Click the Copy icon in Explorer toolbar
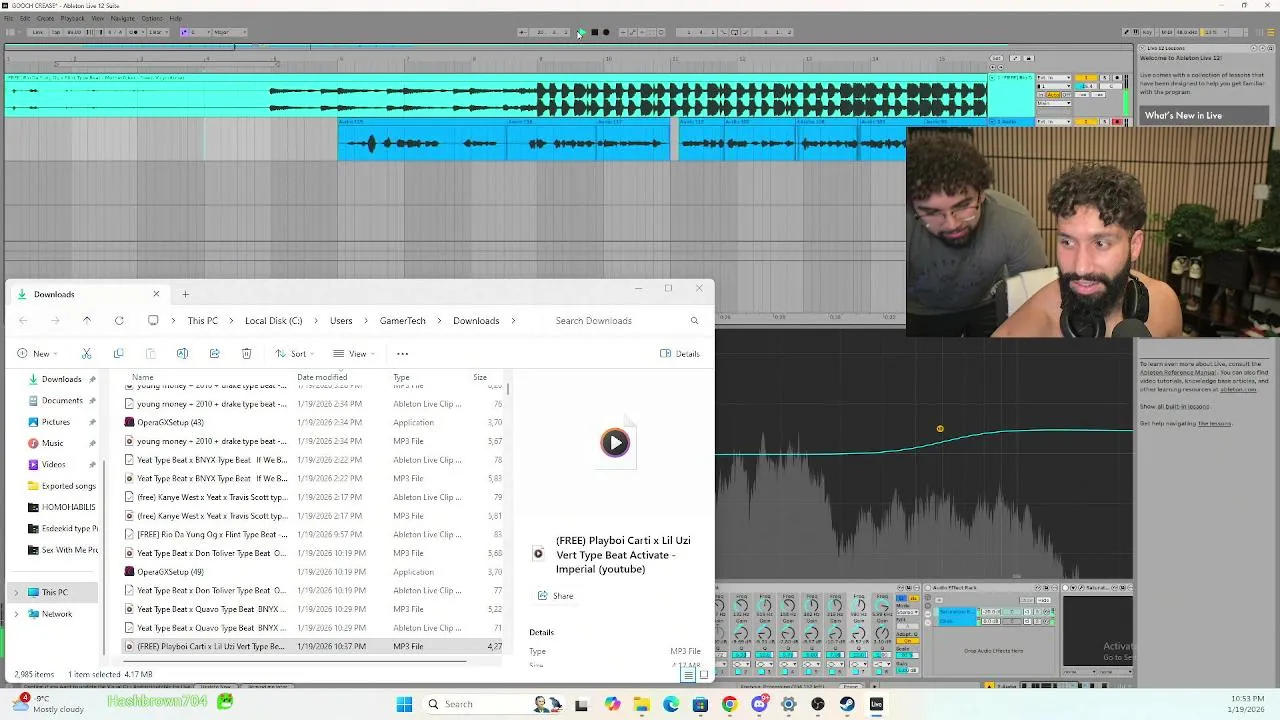 [x=118, y=353]
